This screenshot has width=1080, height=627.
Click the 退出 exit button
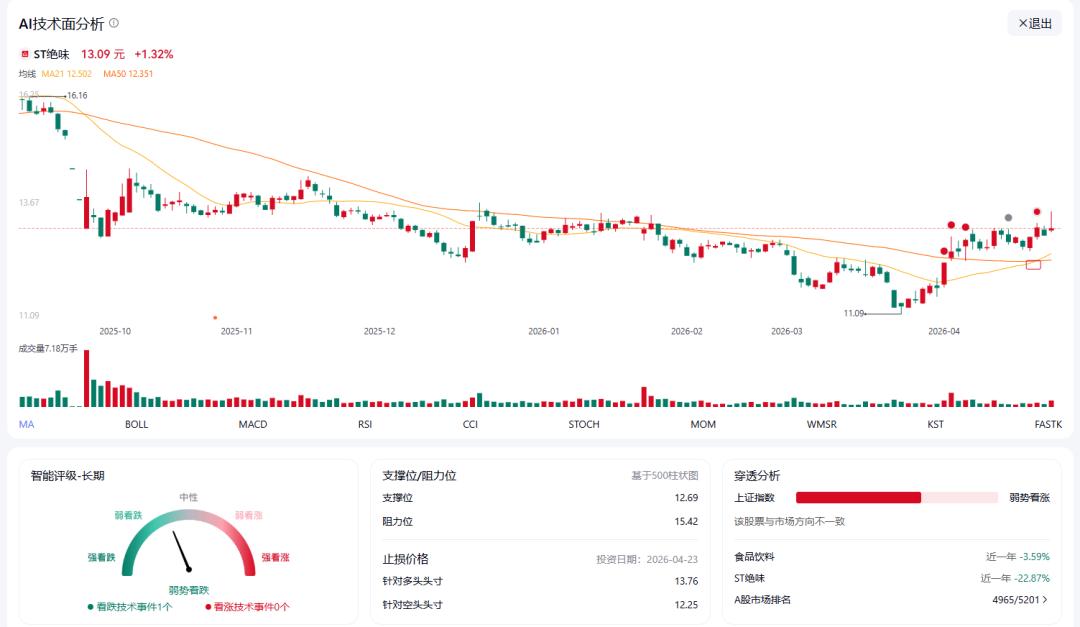tap(1035, 23)
